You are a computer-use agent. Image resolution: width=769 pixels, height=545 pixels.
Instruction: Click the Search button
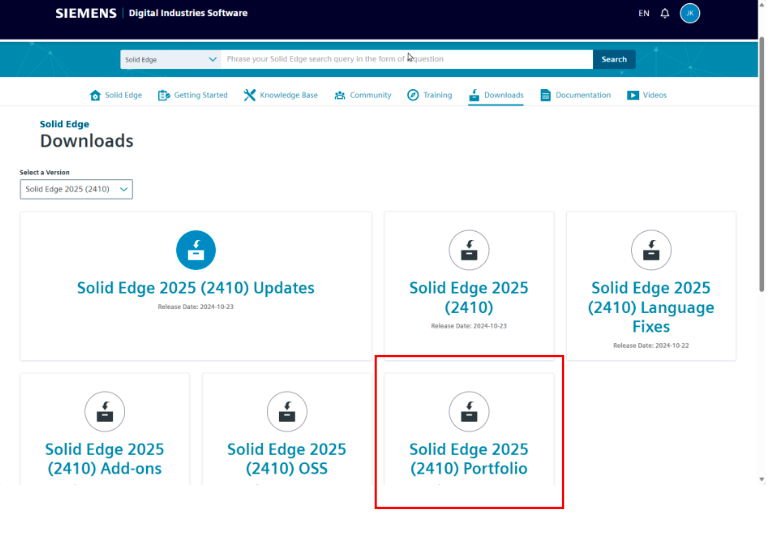pyautogui.click(x=614, y=59)
